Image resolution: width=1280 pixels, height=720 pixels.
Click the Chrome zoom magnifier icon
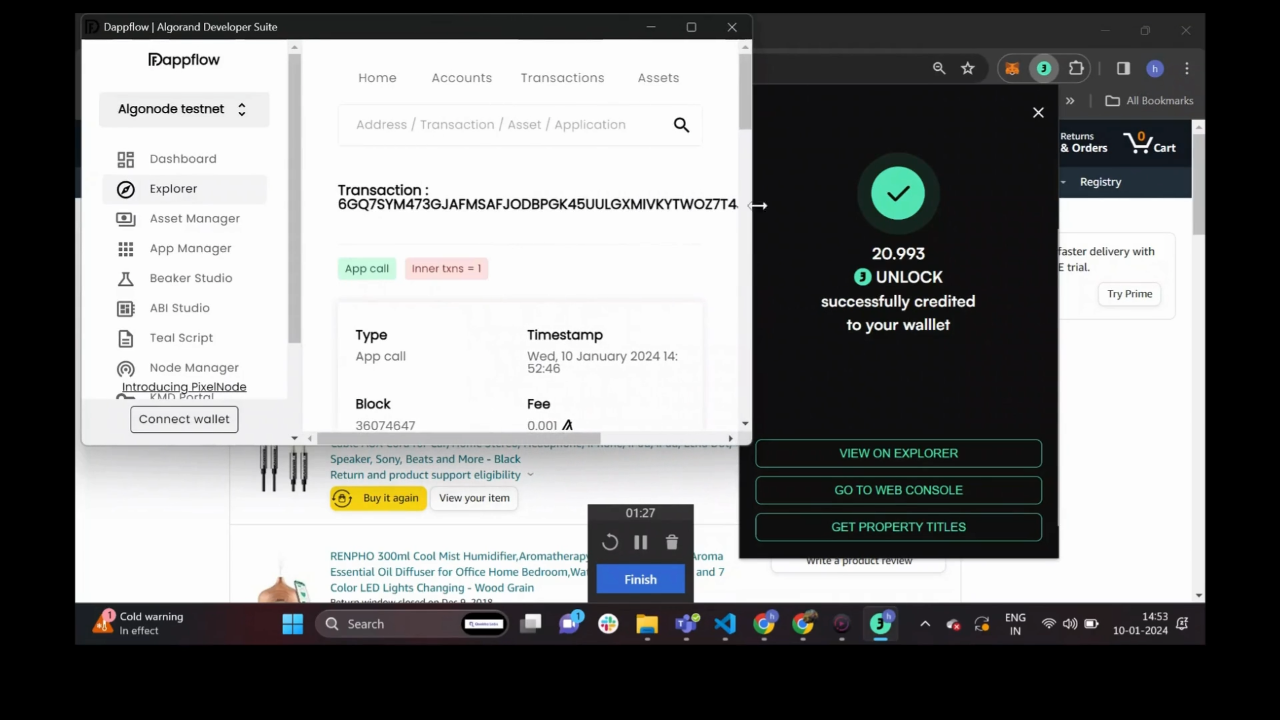939,68
